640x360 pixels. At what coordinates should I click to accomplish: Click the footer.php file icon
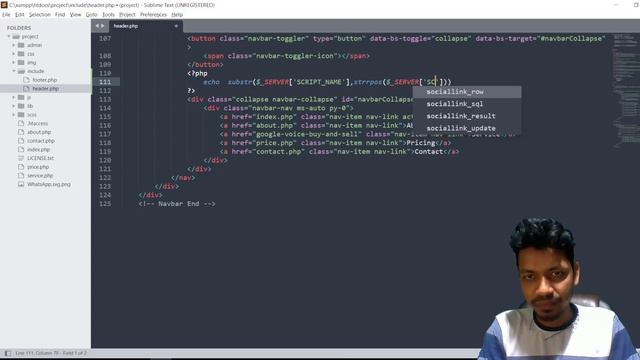pos(27,80)
